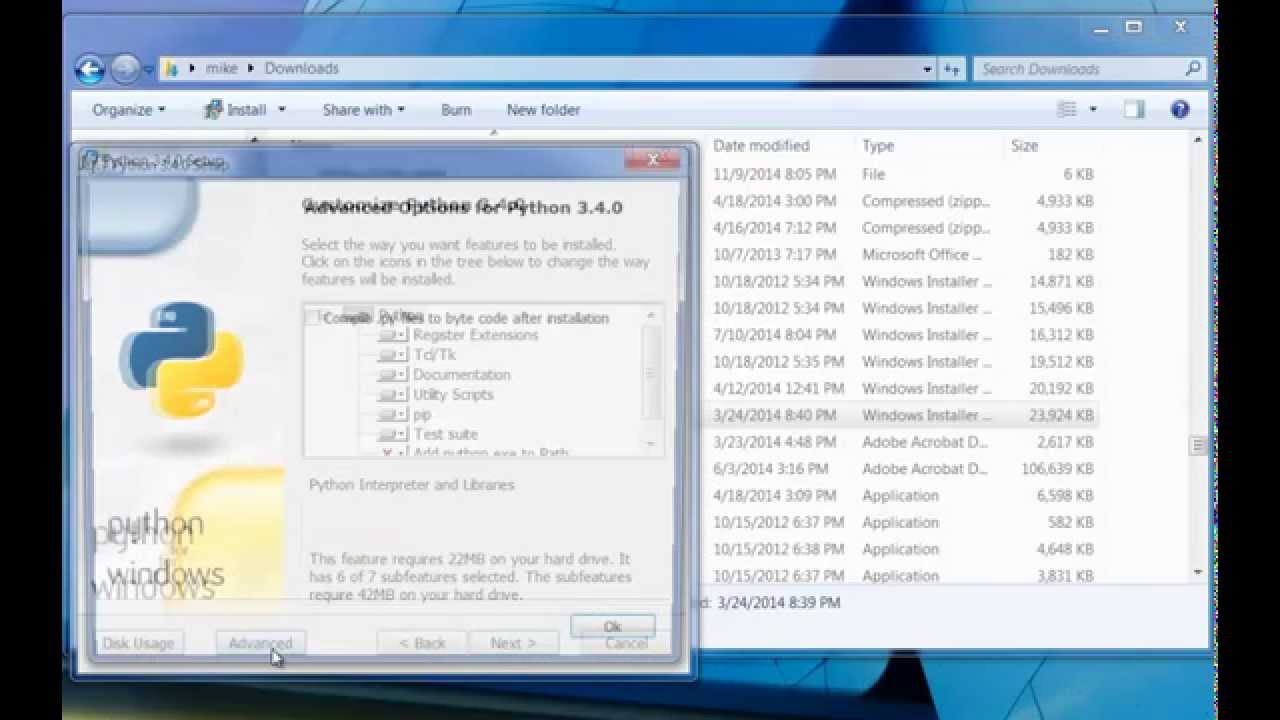Screen dimensions: 1280x720
Task: Select the 'Downloads' breadcrumb segment
Action: pos(301,69)
